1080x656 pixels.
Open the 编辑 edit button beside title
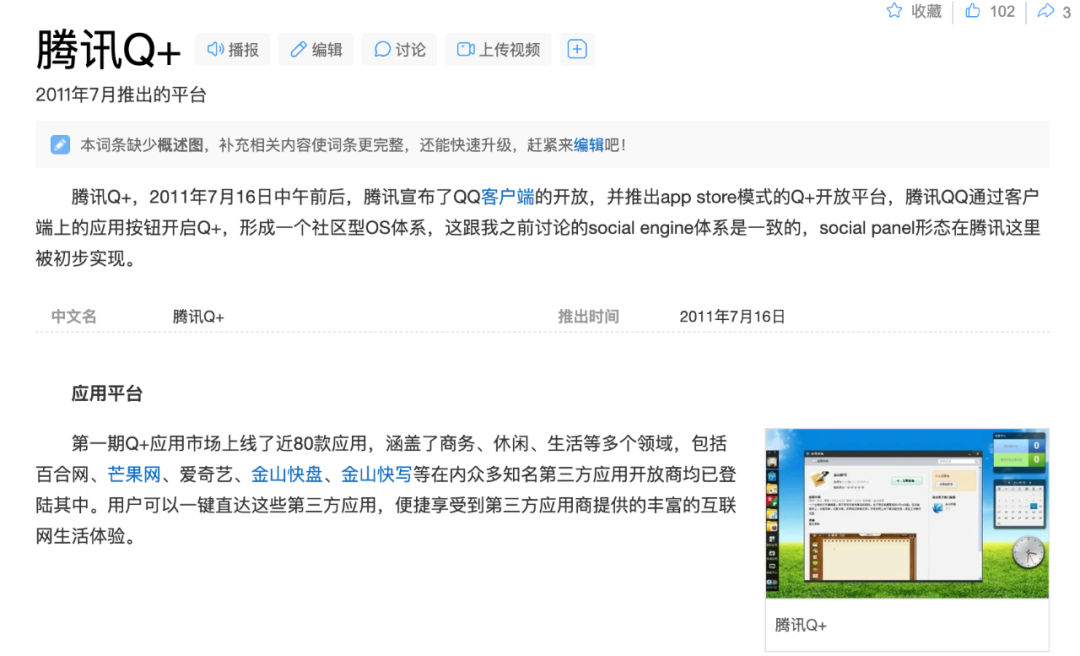315,50
